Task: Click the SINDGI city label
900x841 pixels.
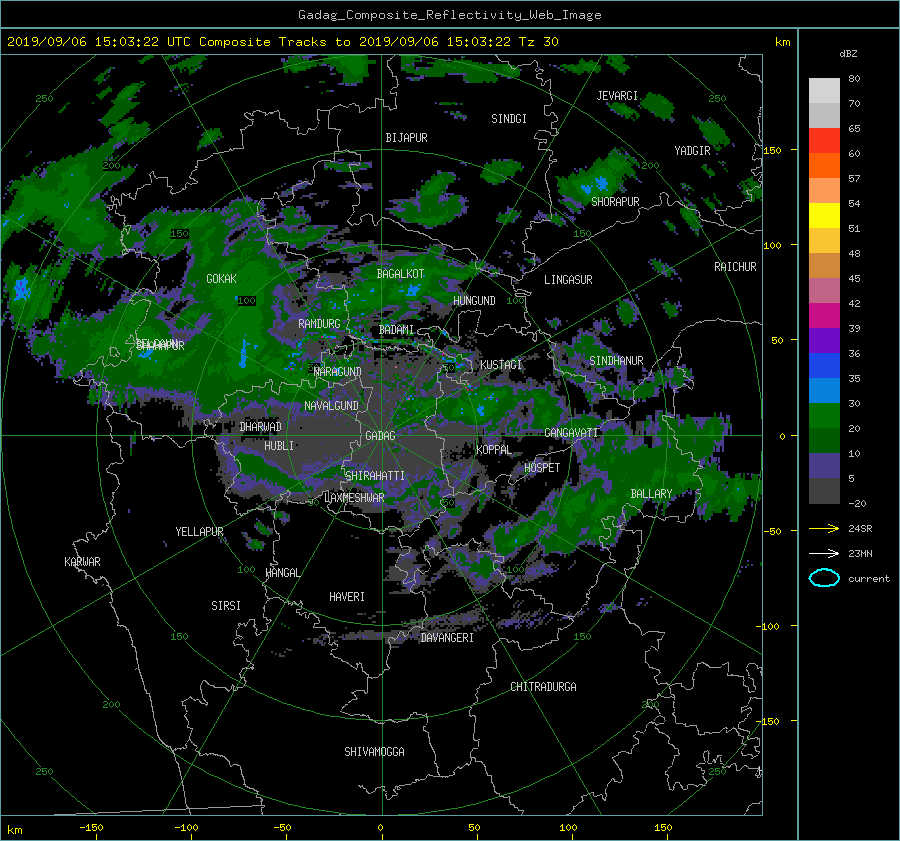Action: [x=509, y=119]
